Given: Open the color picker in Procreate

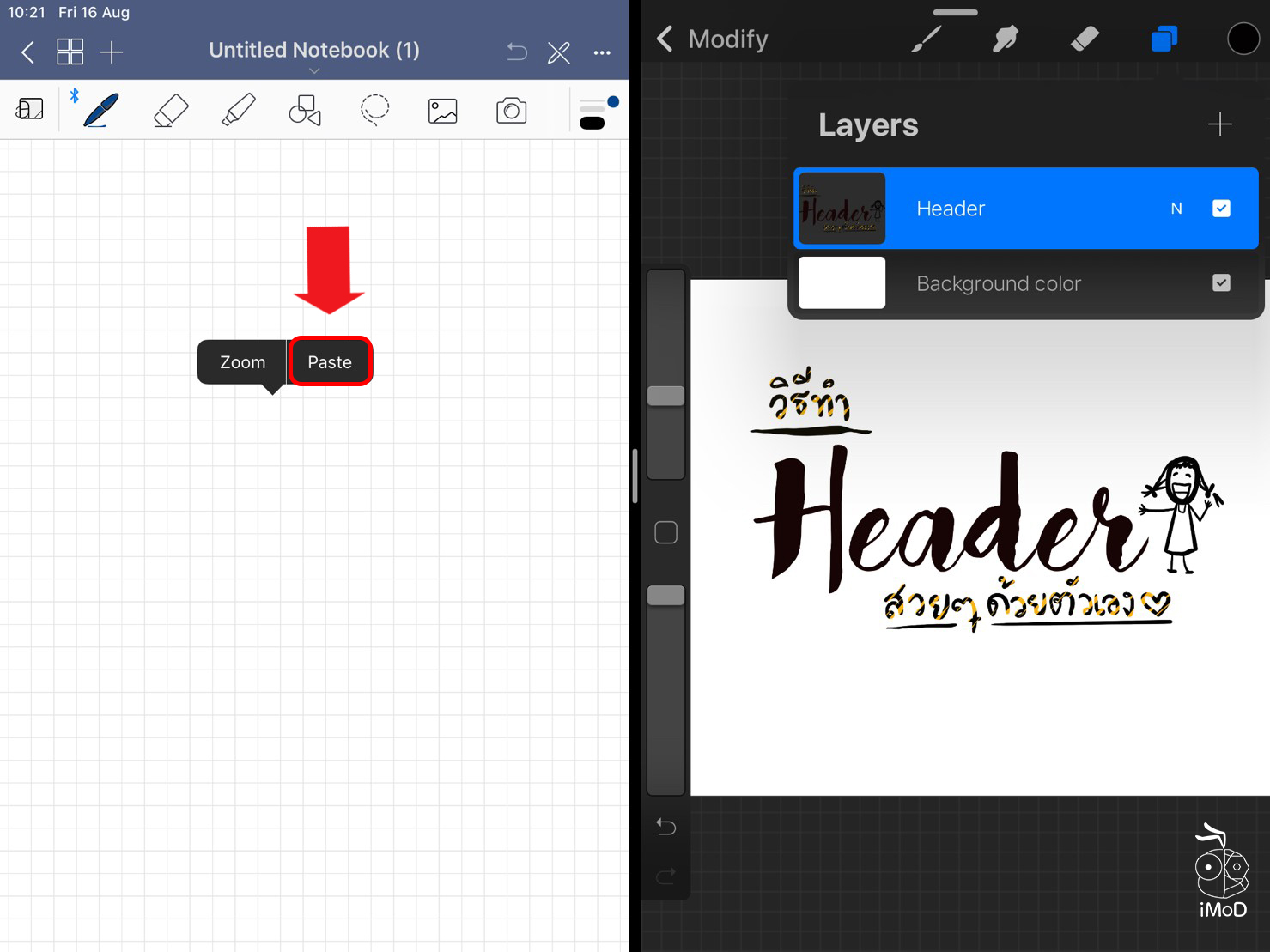Looking at the screenshot, I should (x=1243, y=38).
